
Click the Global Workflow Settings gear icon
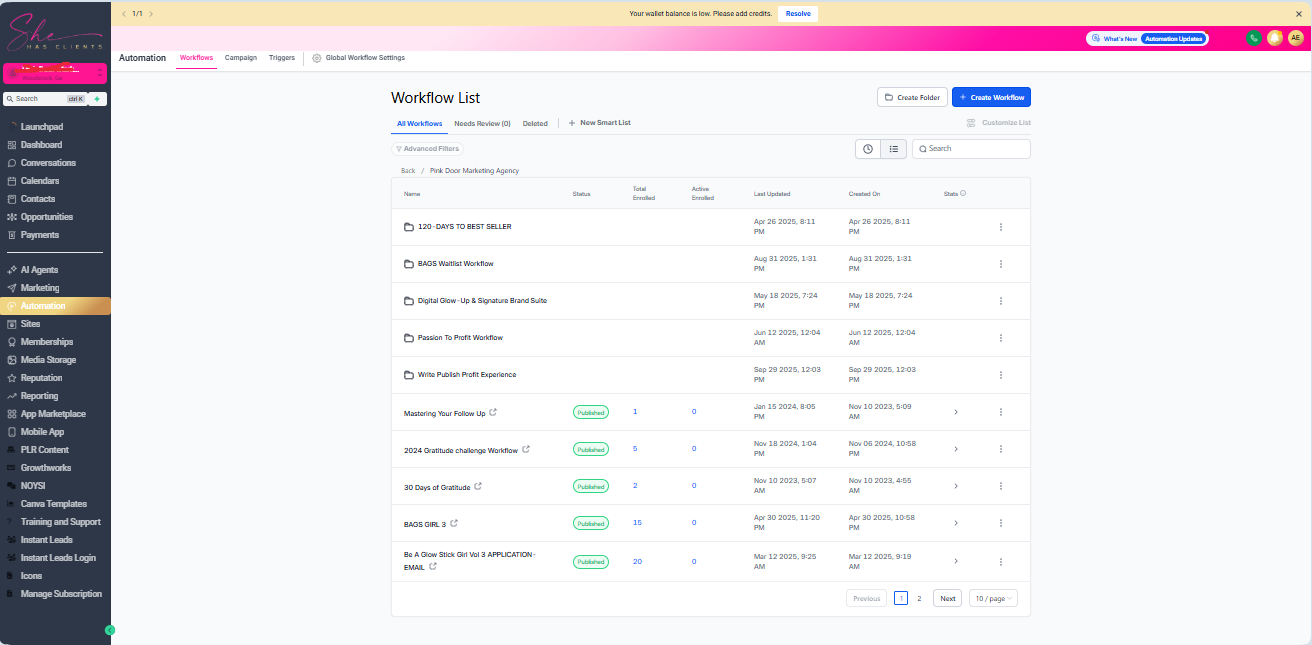(x=317, y=58)
